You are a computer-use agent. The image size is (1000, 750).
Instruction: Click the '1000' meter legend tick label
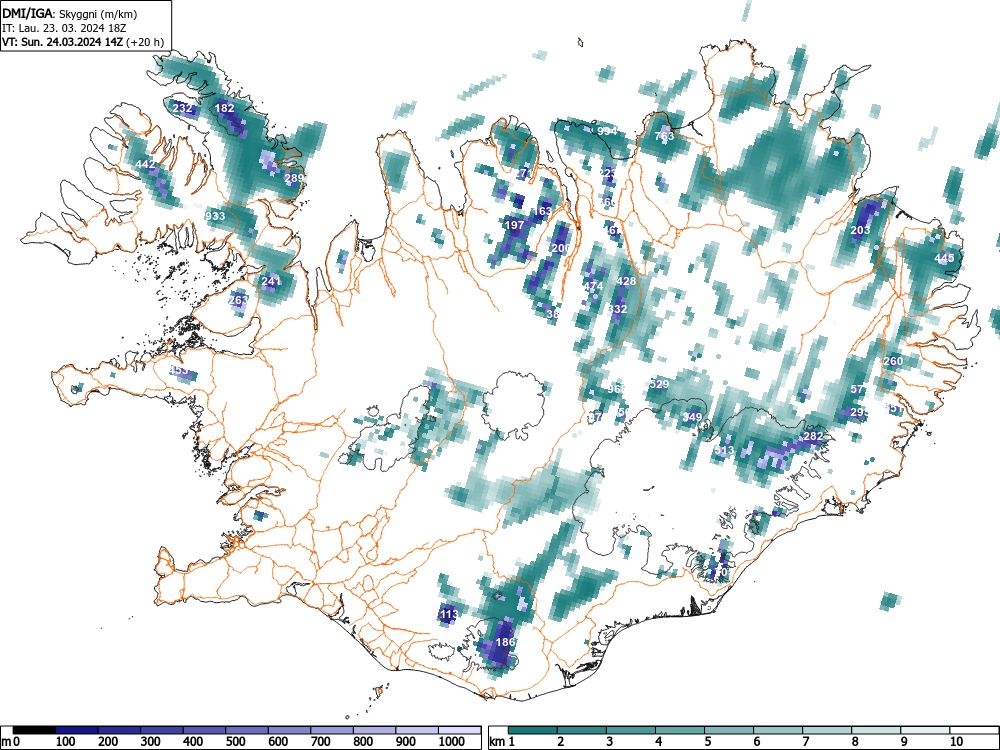pyautogui.click(x=451, y=742)
